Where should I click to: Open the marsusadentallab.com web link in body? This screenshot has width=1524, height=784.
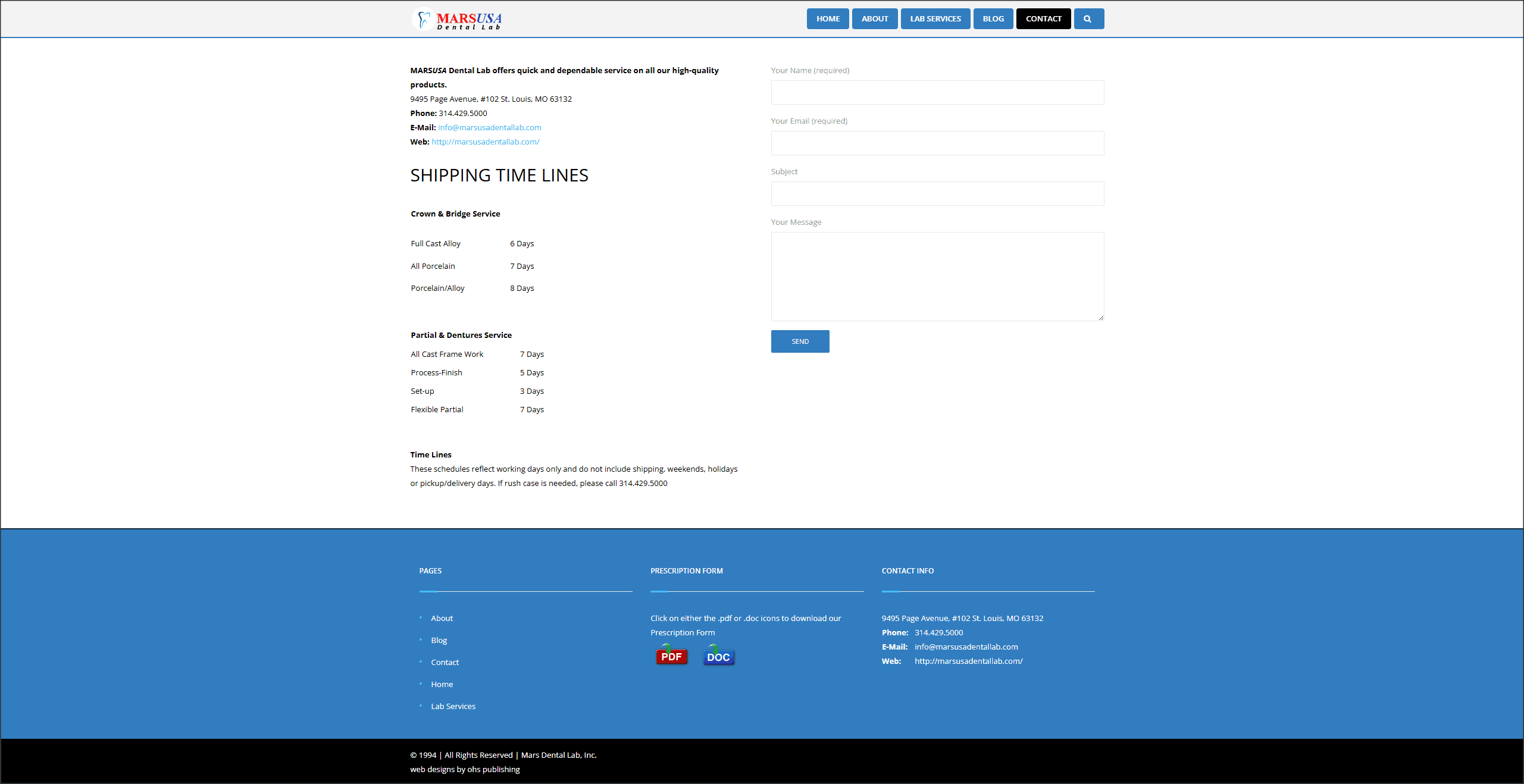(x=486, y=142)
